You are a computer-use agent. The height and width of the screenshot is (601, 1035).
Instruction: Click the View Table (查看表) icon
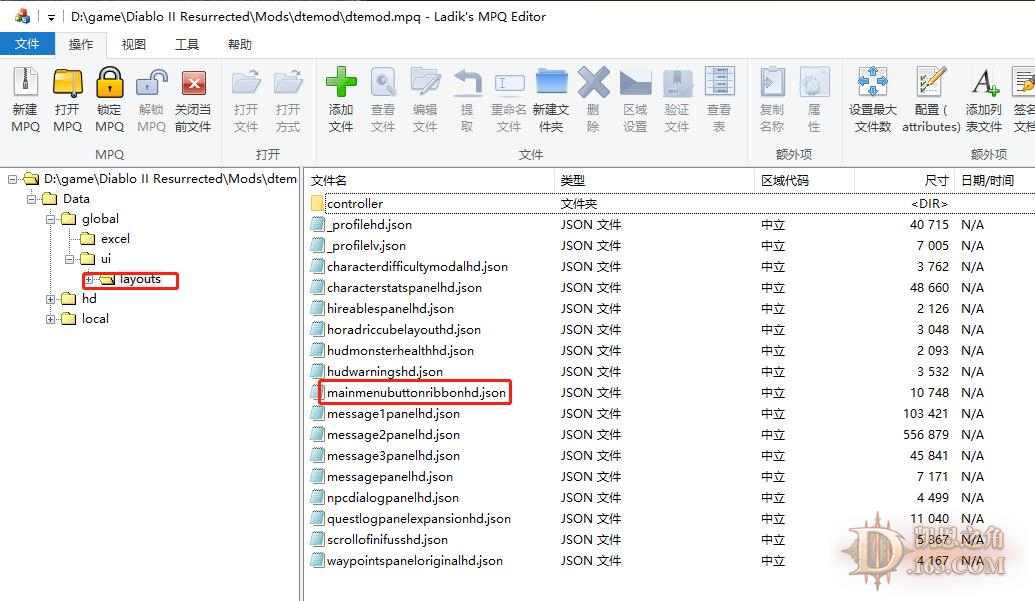point(719,82)
